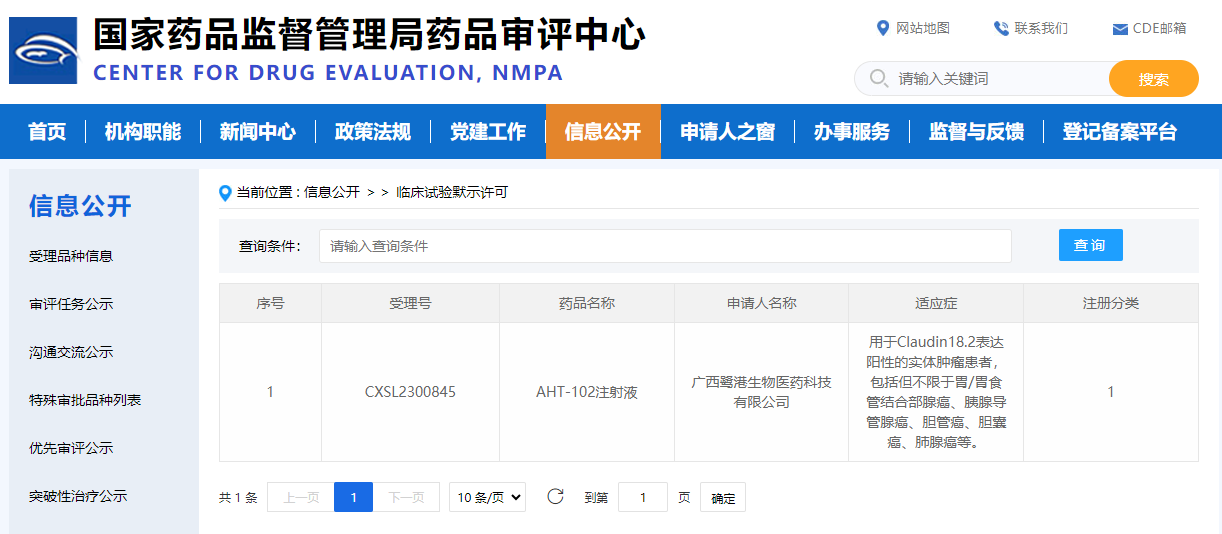Select 优先审评公示 in the sidebar
The width and height of the screenshot is (1222, 534).
point(71,448)
